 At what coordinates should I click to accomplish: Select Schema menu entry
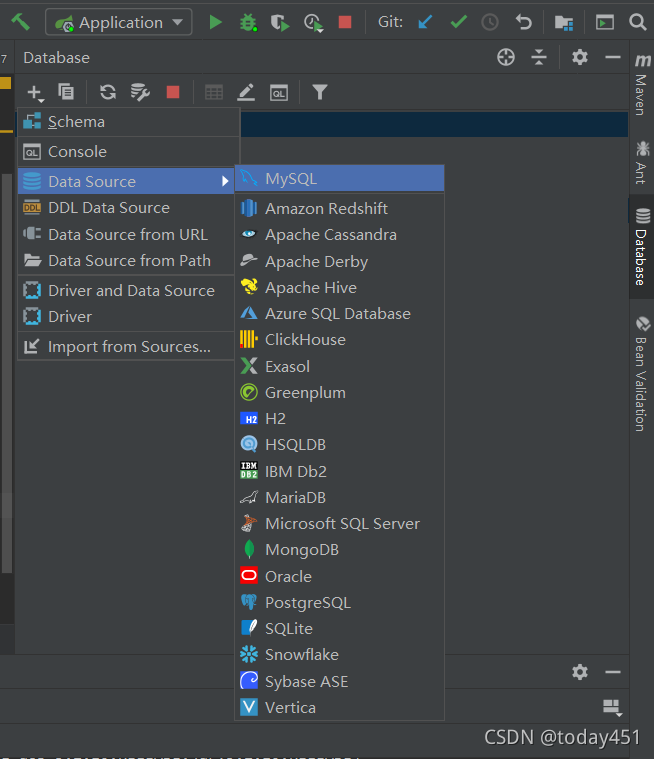129,122
